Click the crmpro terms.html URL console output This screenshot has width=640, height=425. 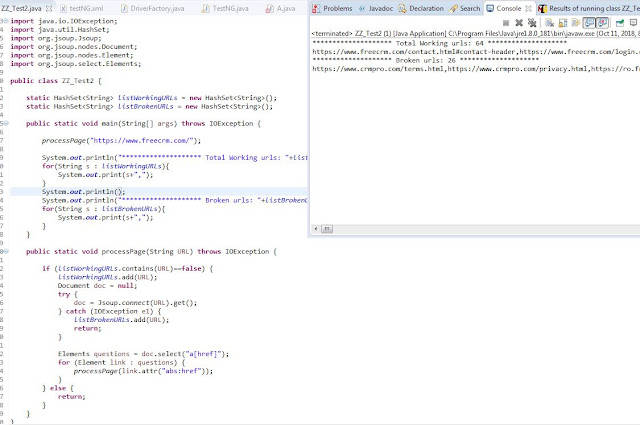click(379, 69)
